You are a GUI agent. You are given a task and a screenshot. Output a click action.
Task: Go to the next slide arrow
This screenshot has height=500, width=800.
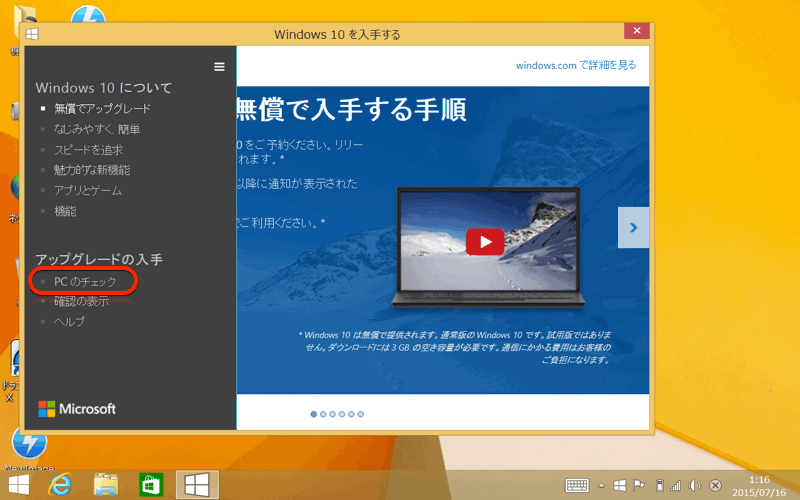[x=632, y=228]
